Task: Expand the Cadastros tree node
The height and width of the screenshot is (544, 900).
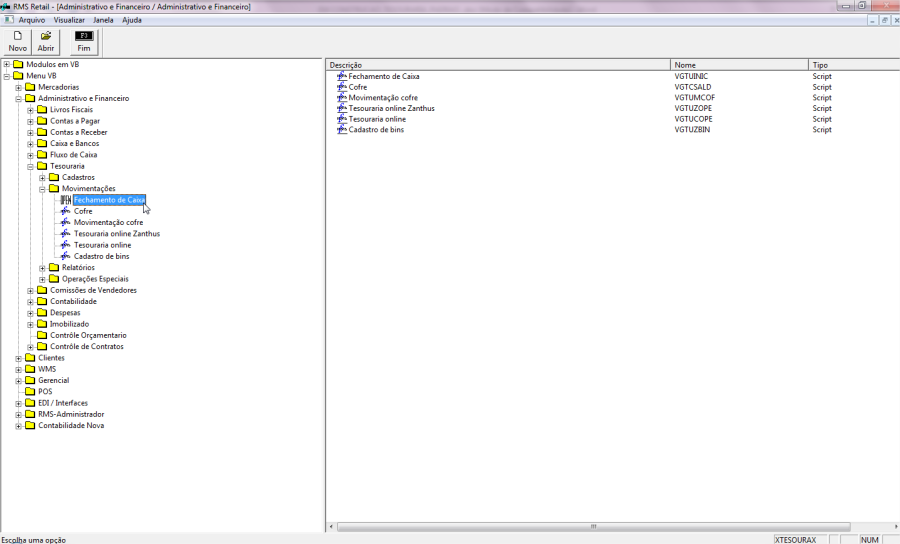Action: point(42,178)
